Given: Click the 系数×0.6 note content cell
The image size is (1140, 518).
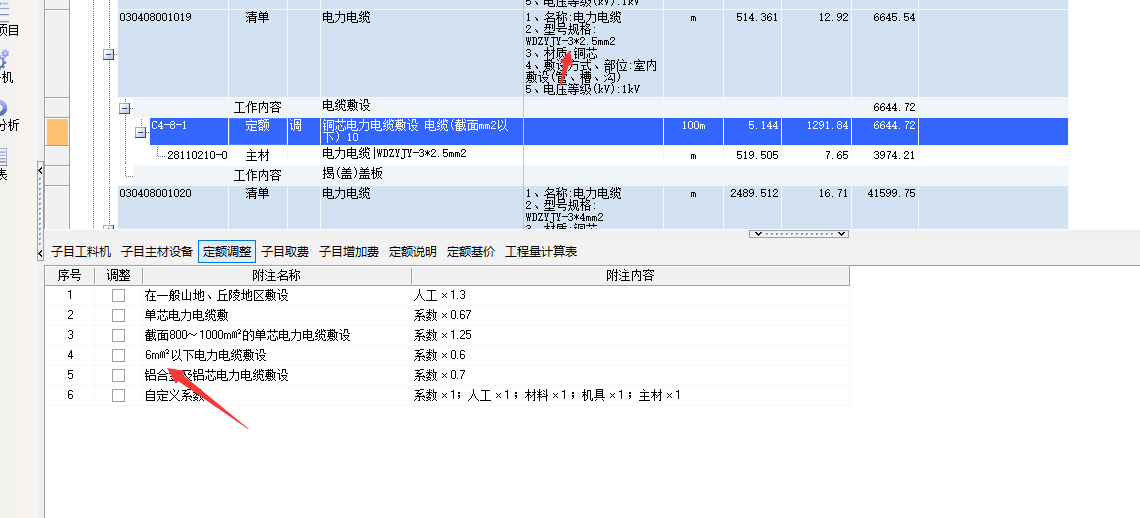Looking at the screenshot, I should point(630,356).
